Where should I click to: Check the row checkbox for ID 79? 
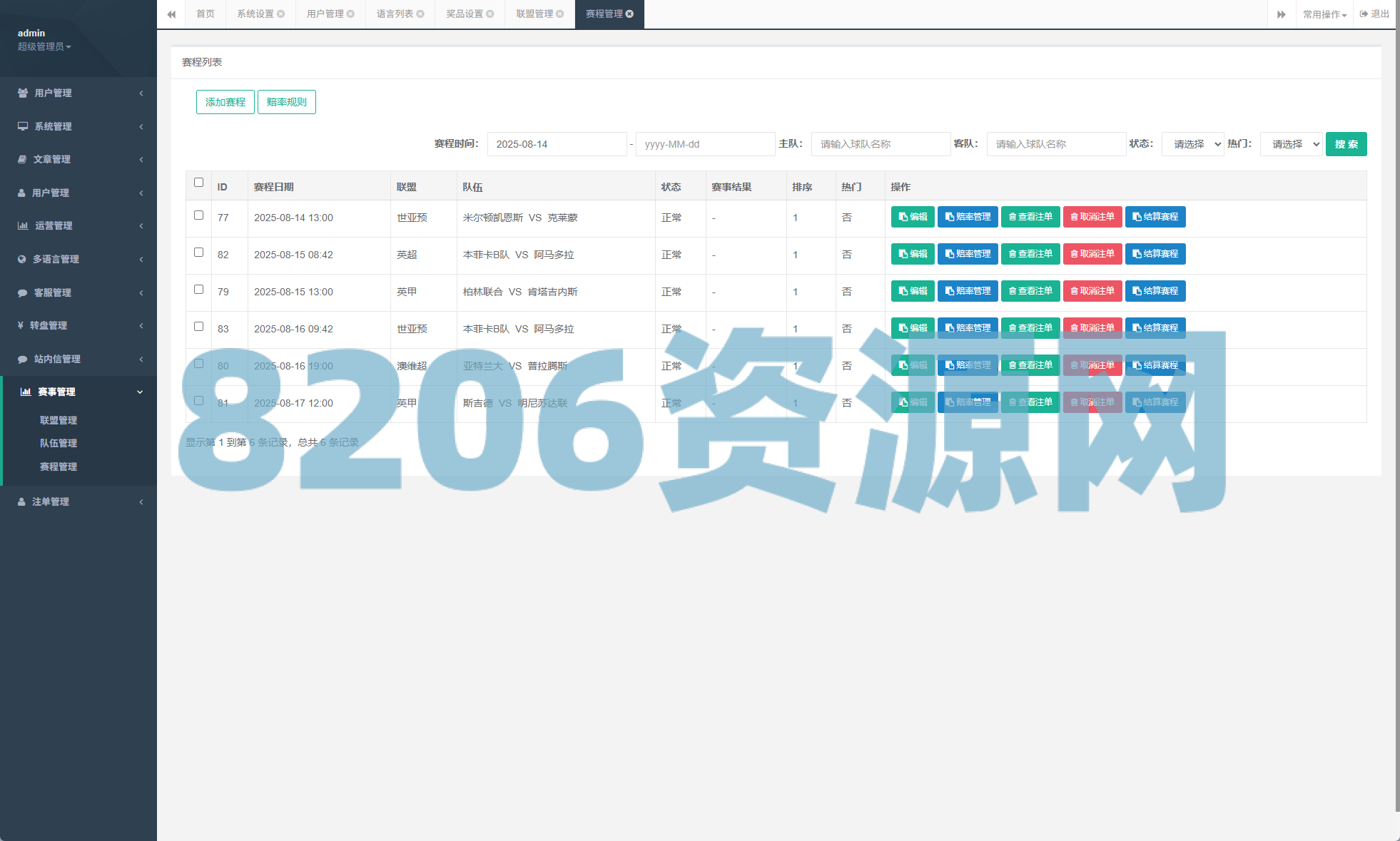coord(199,290)
